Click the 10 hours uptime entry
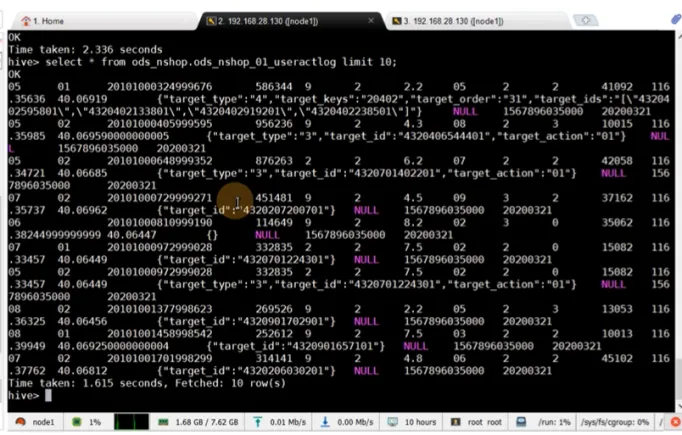This screenshot has height=435, width=682. [x=420, y=422]
